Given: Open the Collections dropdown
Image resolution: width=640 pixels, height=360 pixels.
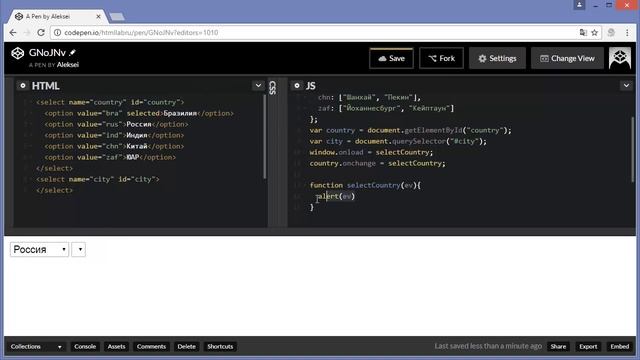Looking at the screenshot, I should (x=36, y=347).
